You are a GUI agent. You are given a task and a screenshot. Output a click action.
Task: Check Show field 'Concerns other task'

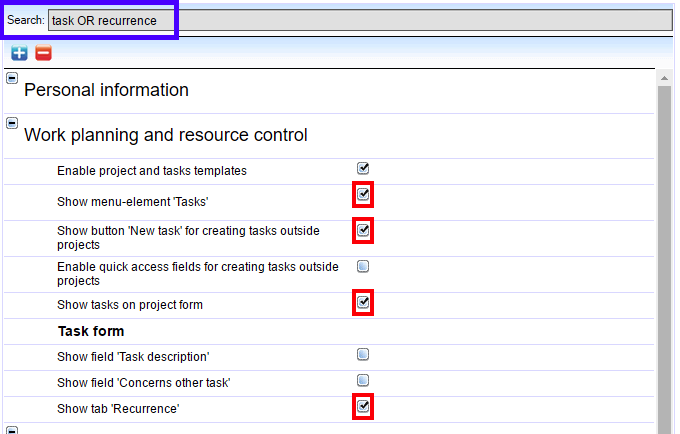click(x=363, y=380)
